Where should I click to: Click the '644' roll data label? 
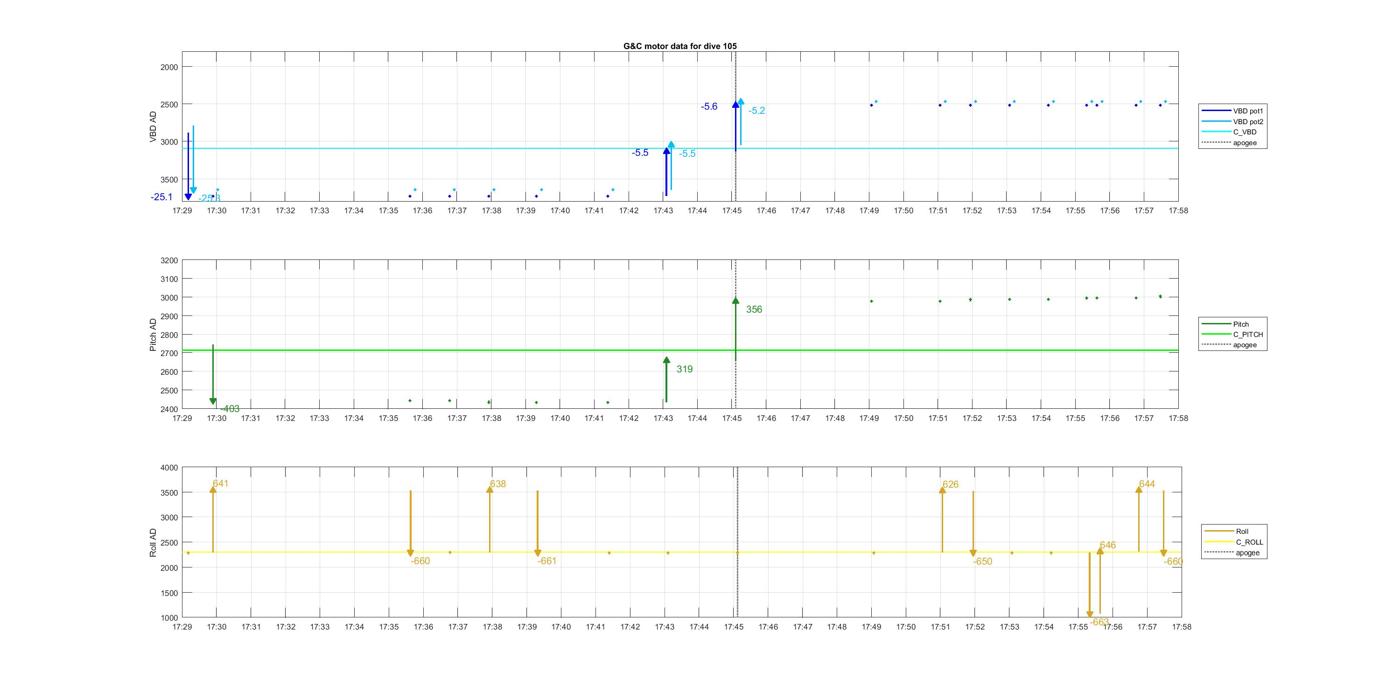pyautogui.click(x=1147, y=484)
